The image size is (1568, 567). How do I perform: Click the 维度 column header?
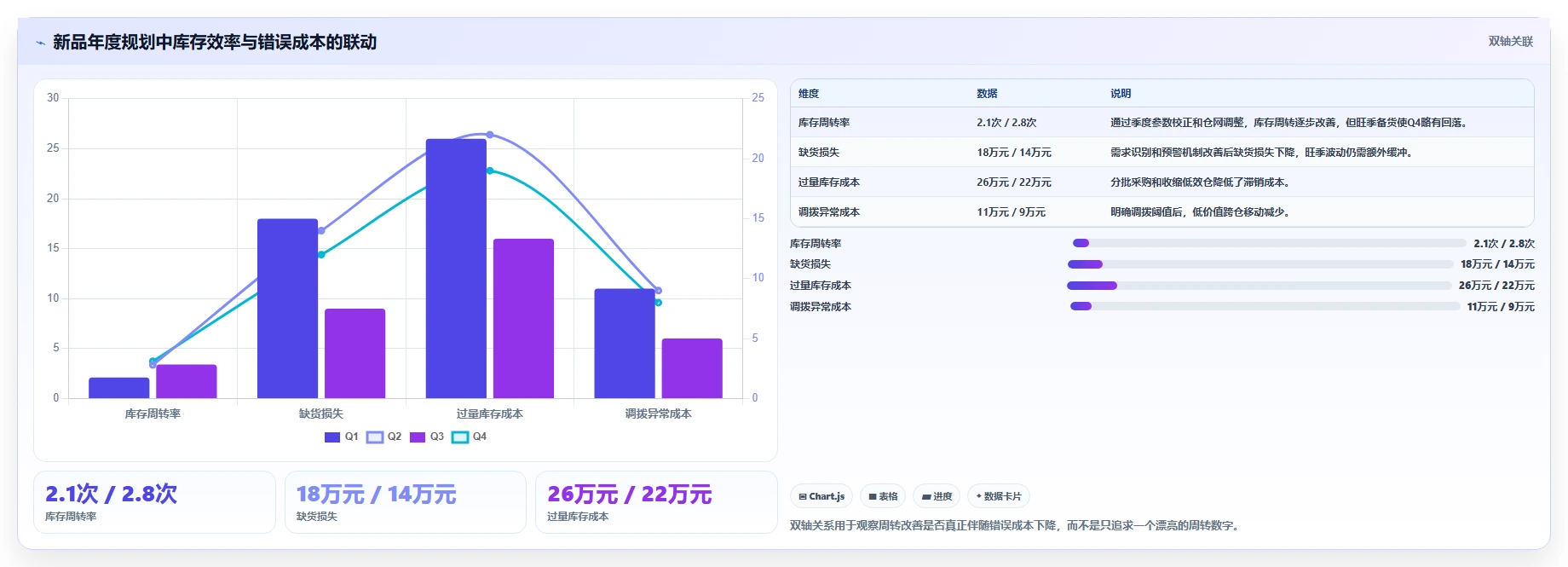809,94
